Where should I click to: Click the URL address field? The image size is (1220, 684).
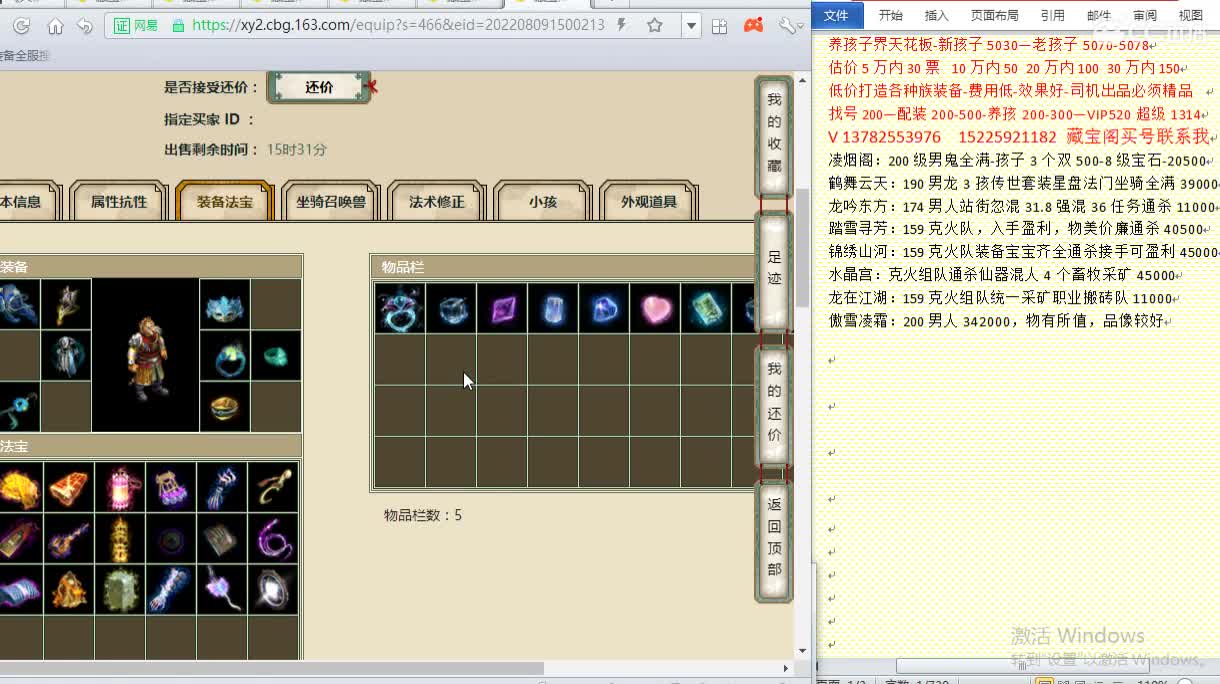tap(397, 26)
